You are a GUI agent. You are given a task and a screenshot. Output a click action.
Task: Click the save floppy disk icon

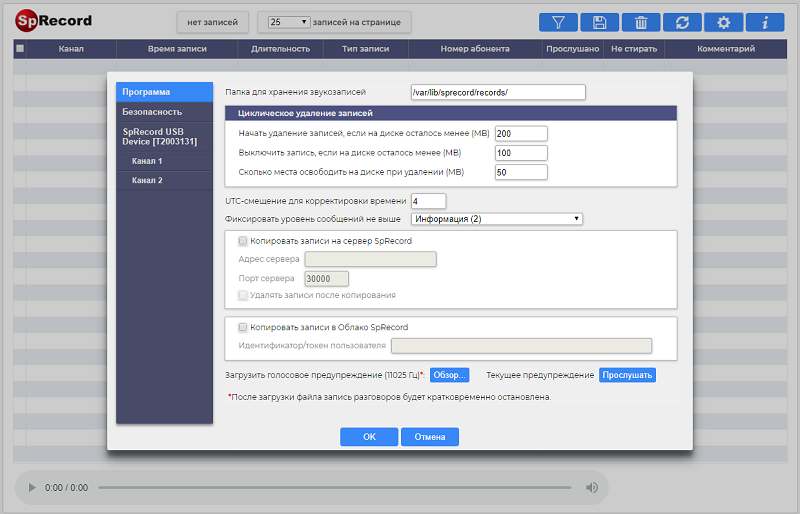click(x=599, y=22)
